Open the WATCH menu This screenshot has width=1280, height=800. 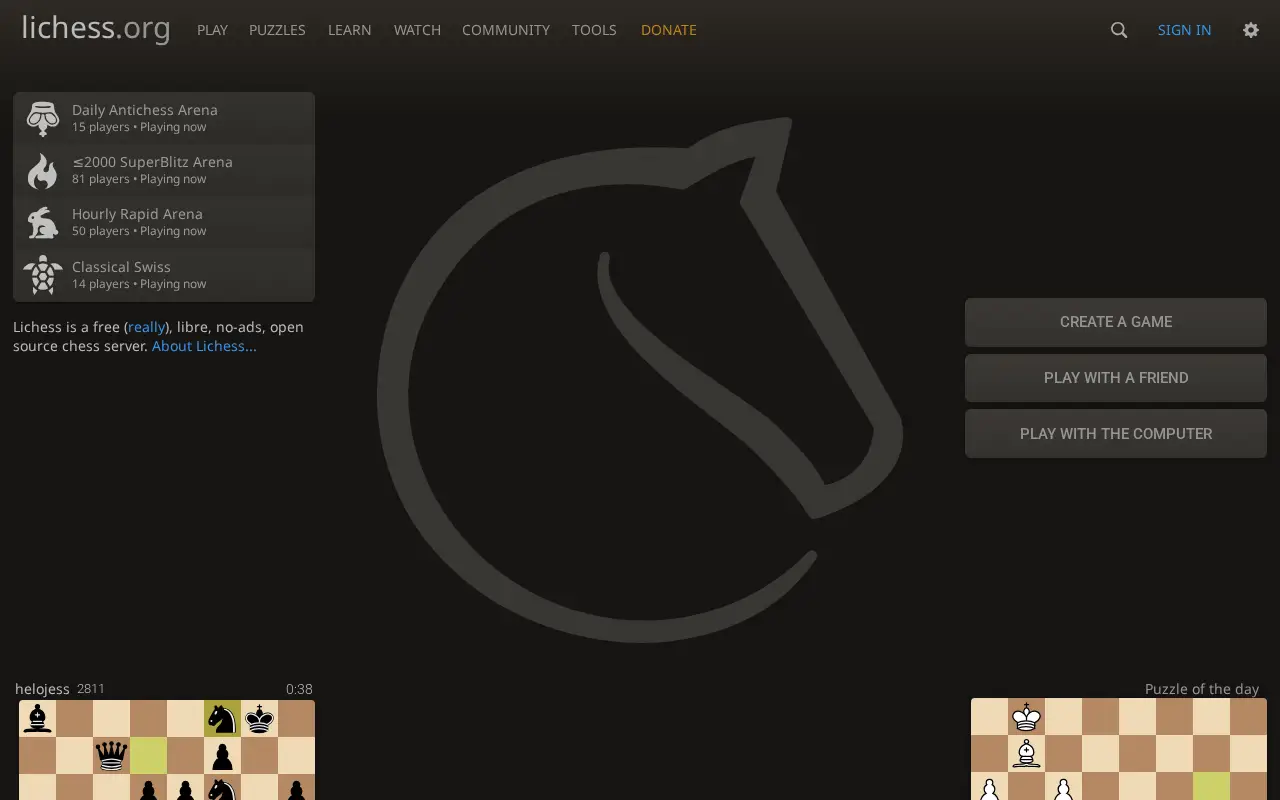click(417, 30)
